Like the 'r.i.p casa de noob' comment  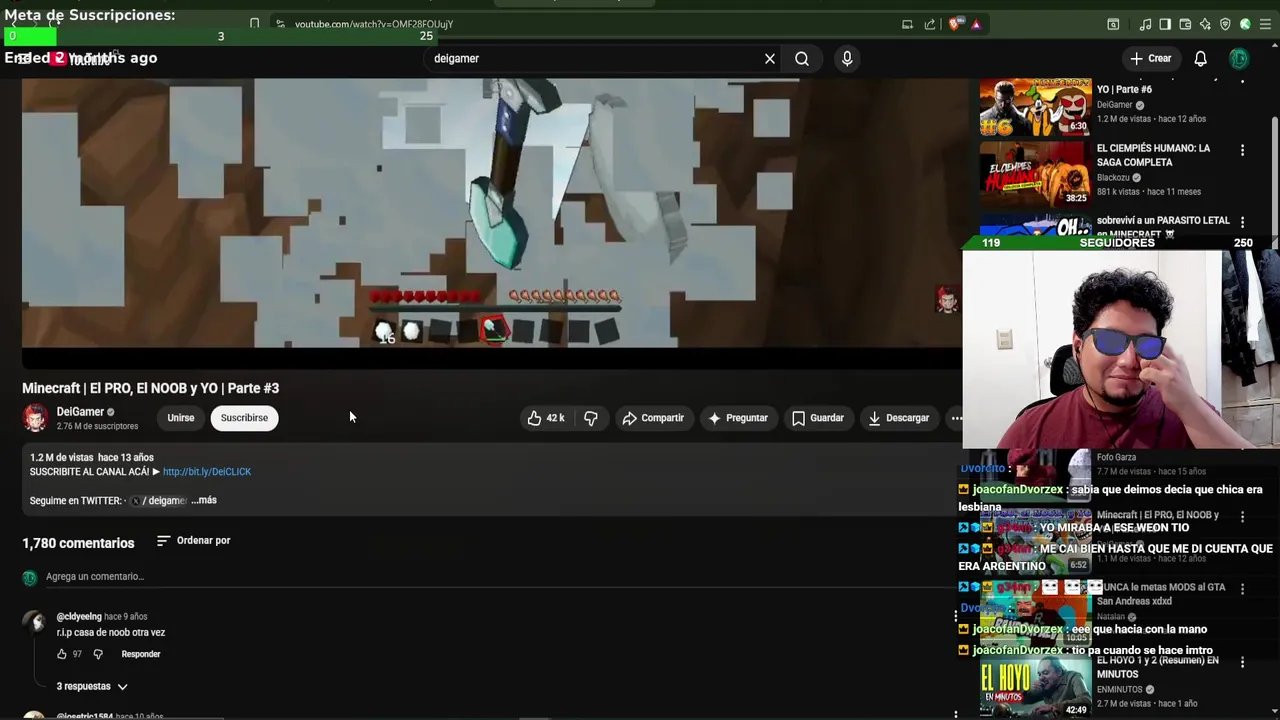click(x=62, y=654)
